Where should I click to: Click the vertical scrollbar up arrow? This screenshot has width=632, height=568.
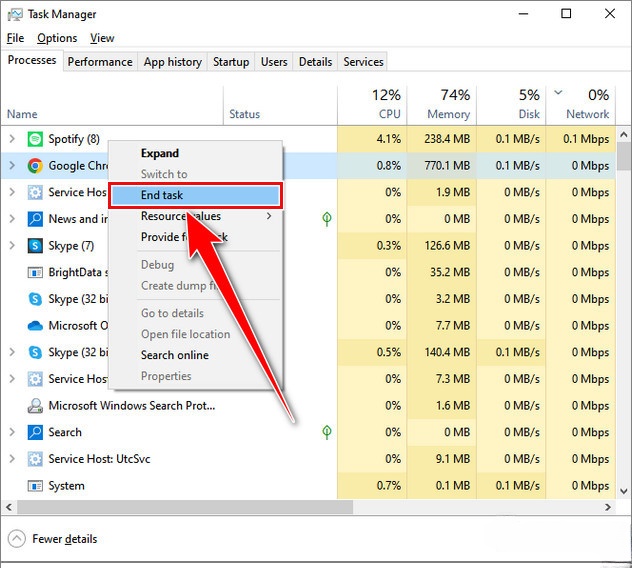pyautogui.click(x=624, y=134)
